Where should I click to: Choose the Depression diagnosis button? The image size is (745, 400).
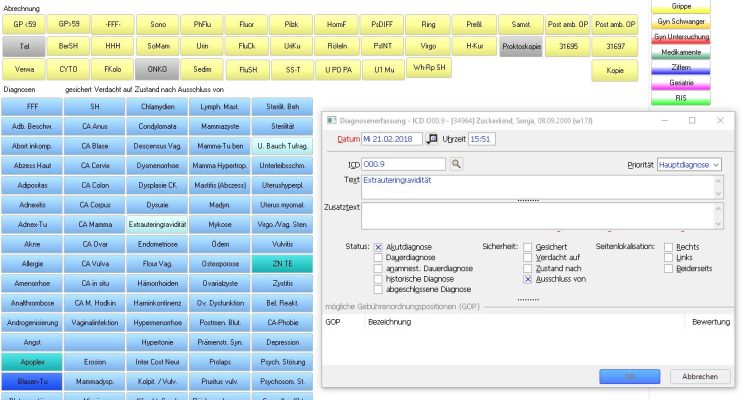coord(283,342)
